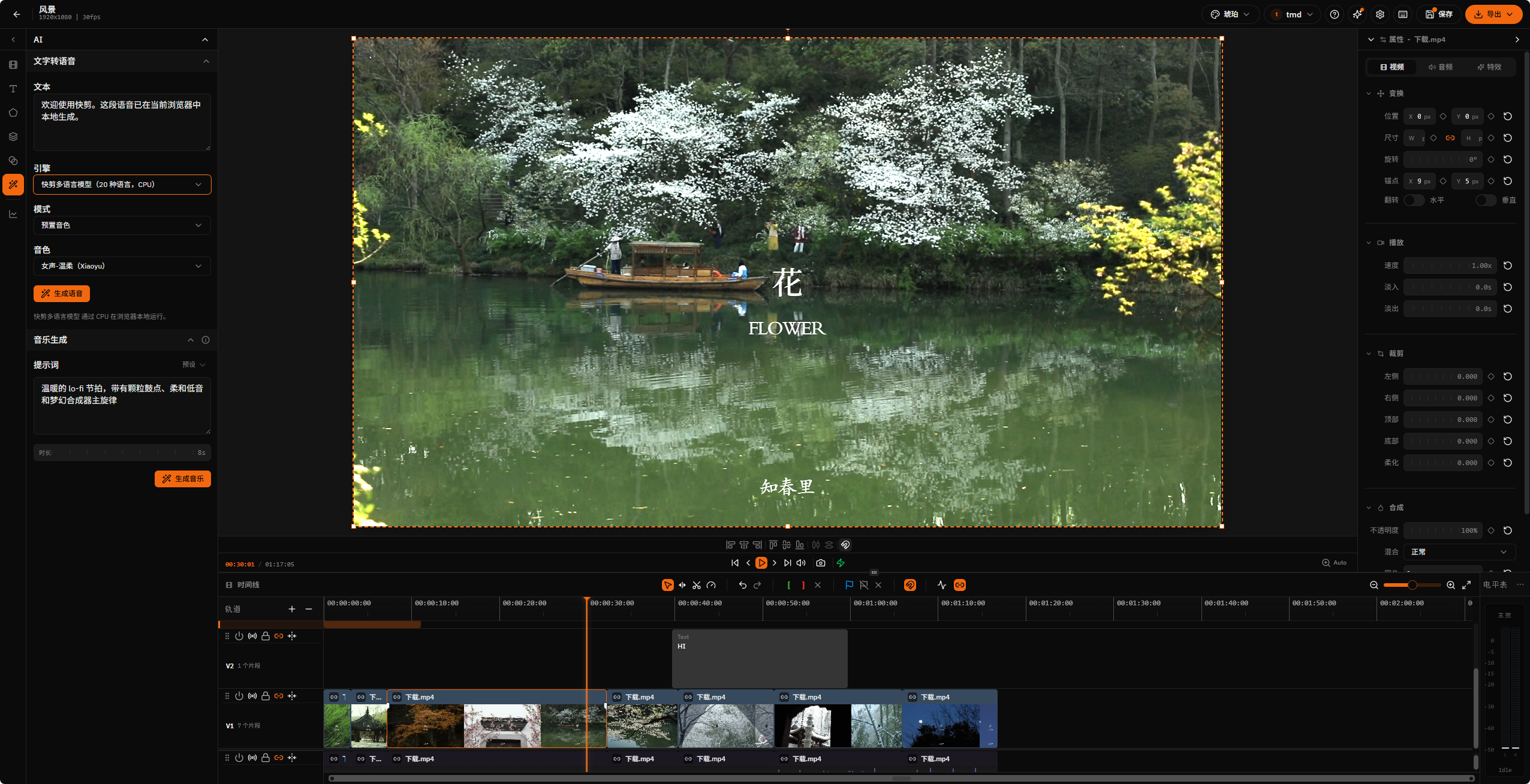Set the green in-point bracket marker

(x=789, y=585)
